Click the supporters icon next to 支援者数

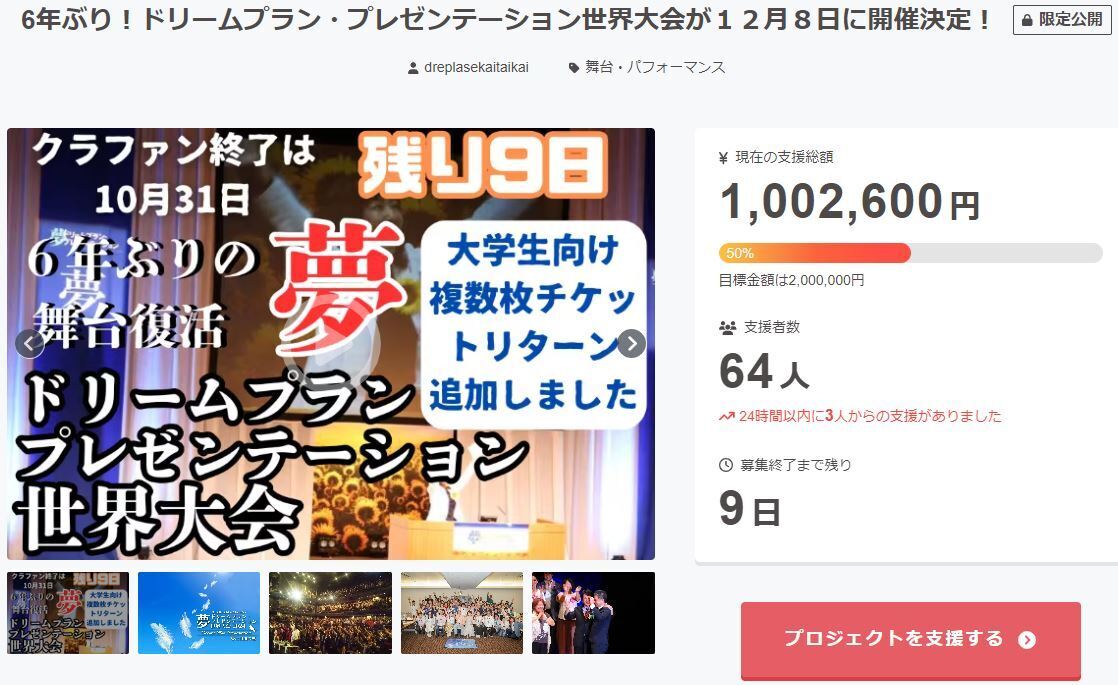(727, 328)
